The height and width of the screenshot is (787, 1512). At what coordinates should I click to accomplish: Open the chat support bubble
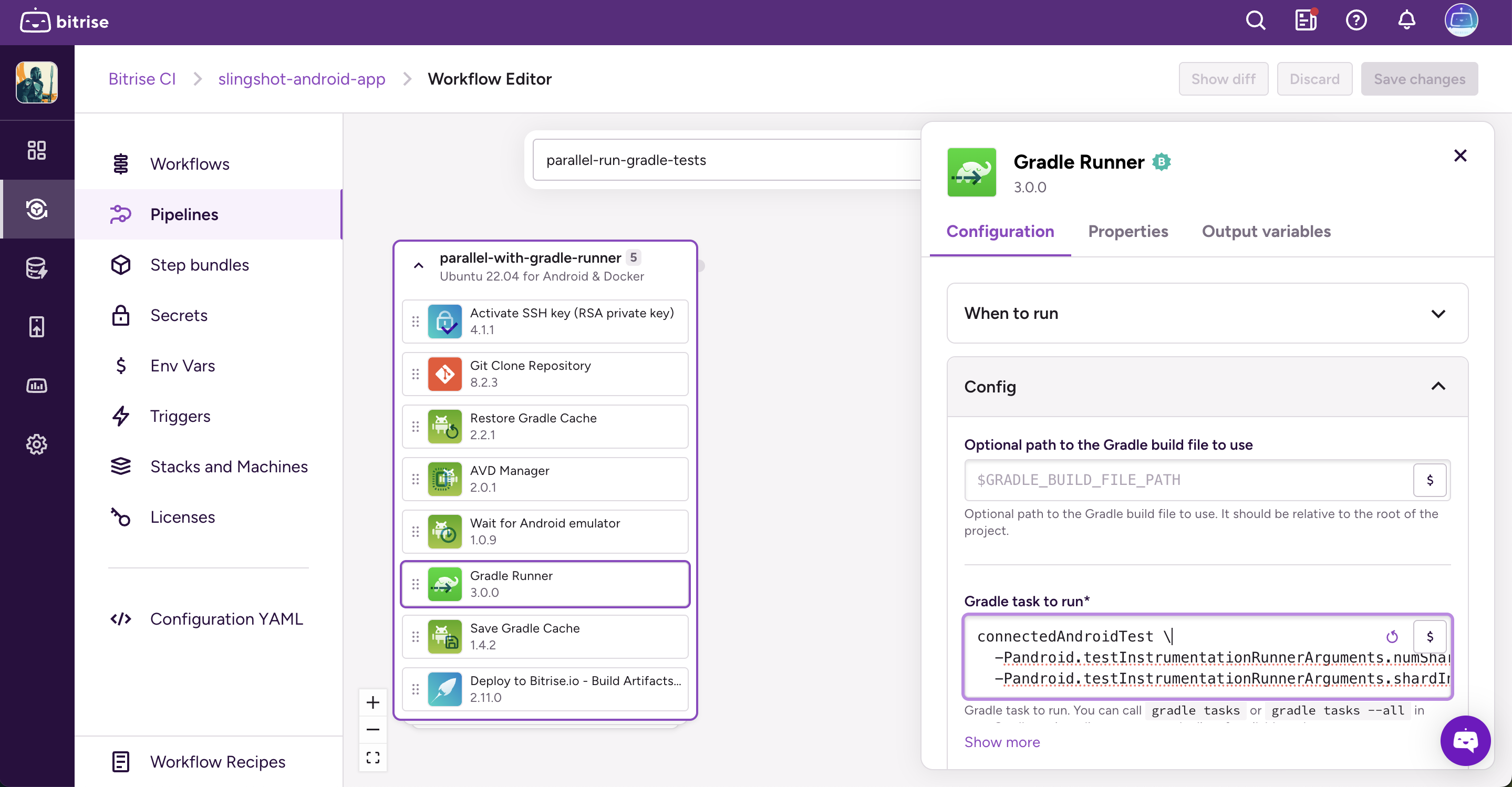coord(1465,741)
